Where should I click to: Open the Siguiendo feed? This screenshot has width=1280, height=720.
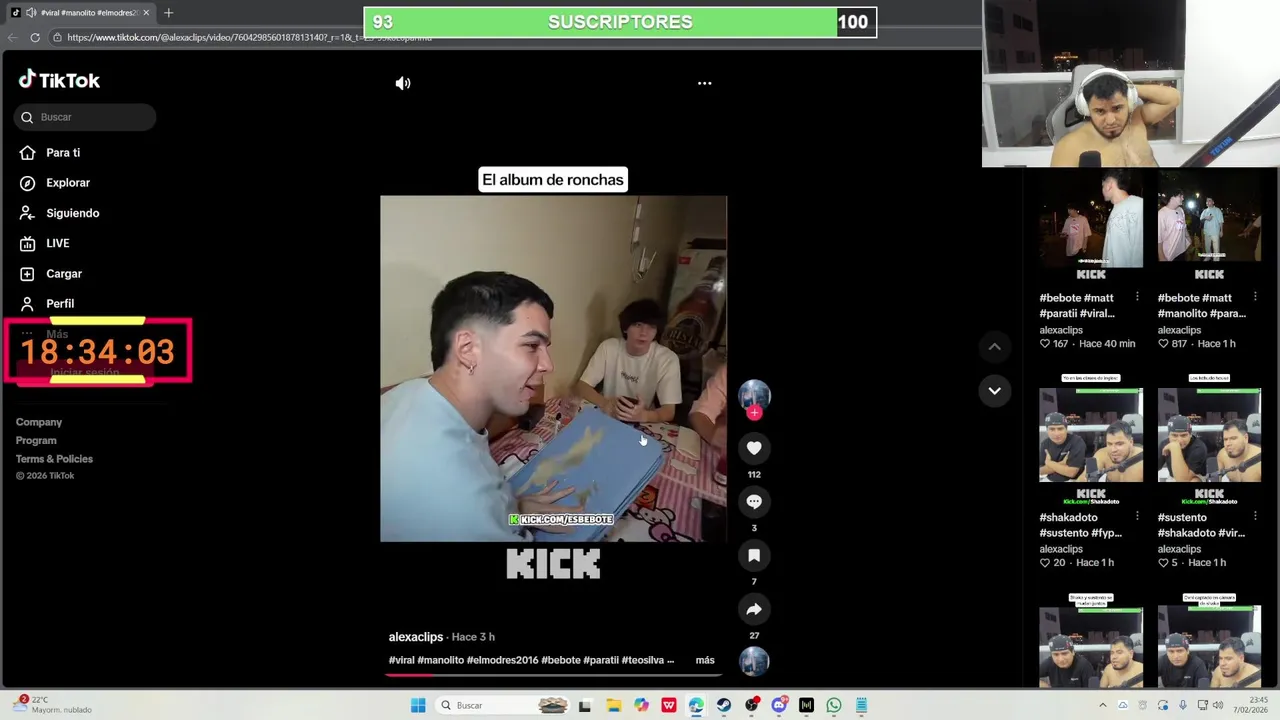click(59, 213)
